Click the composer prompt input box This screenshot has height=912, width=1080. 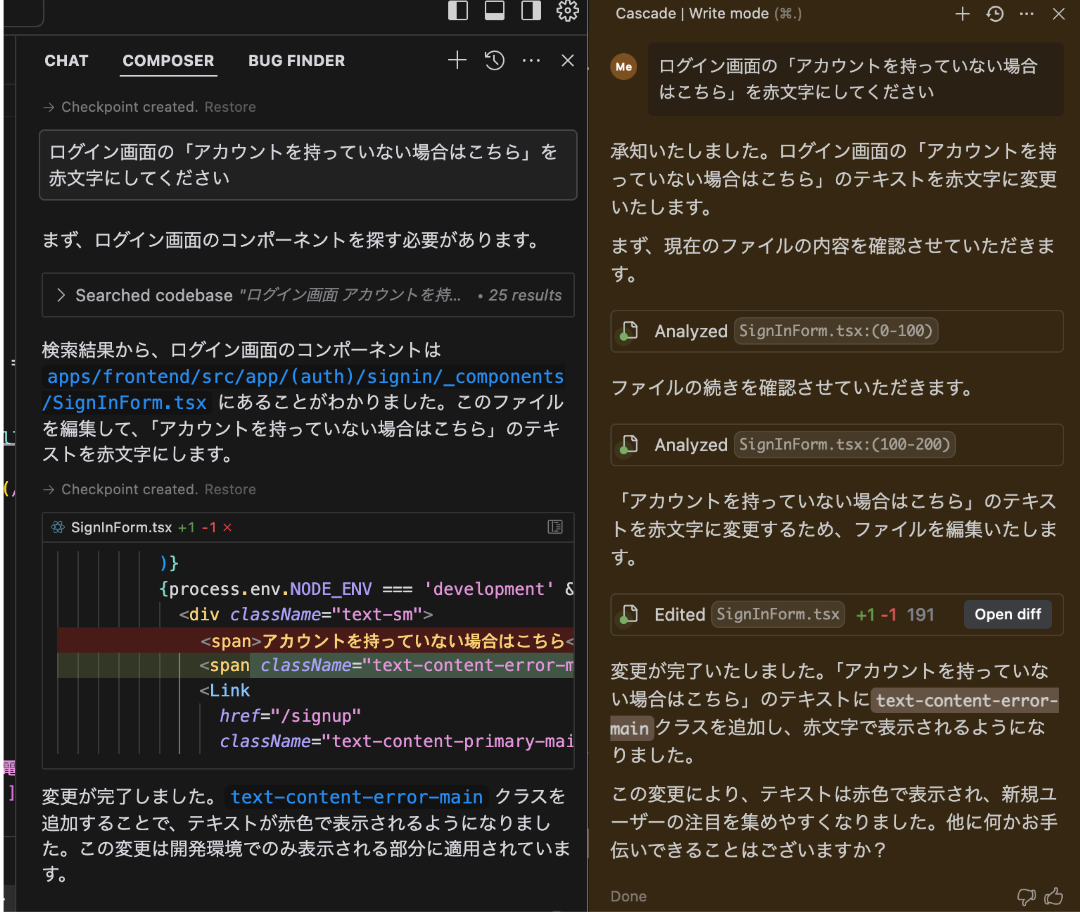(308, 165)
